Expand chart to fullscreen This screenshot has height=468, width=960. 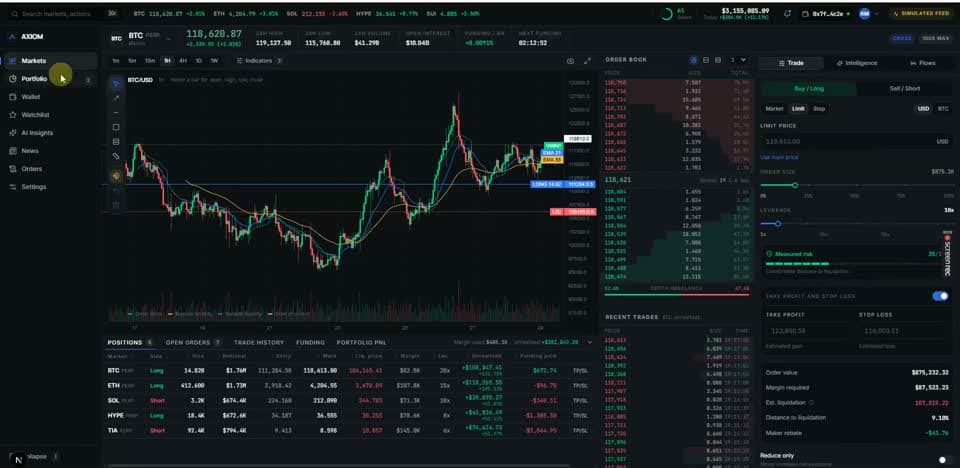coord(588,61)
